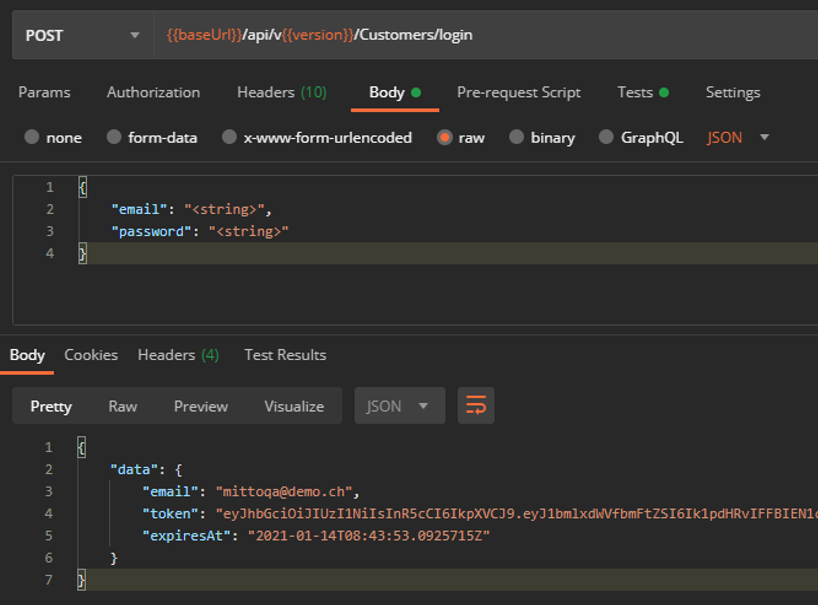Toggle the wrap lines icon
Image resolution: width=818 pixels, height=605 pixels.
476,405
